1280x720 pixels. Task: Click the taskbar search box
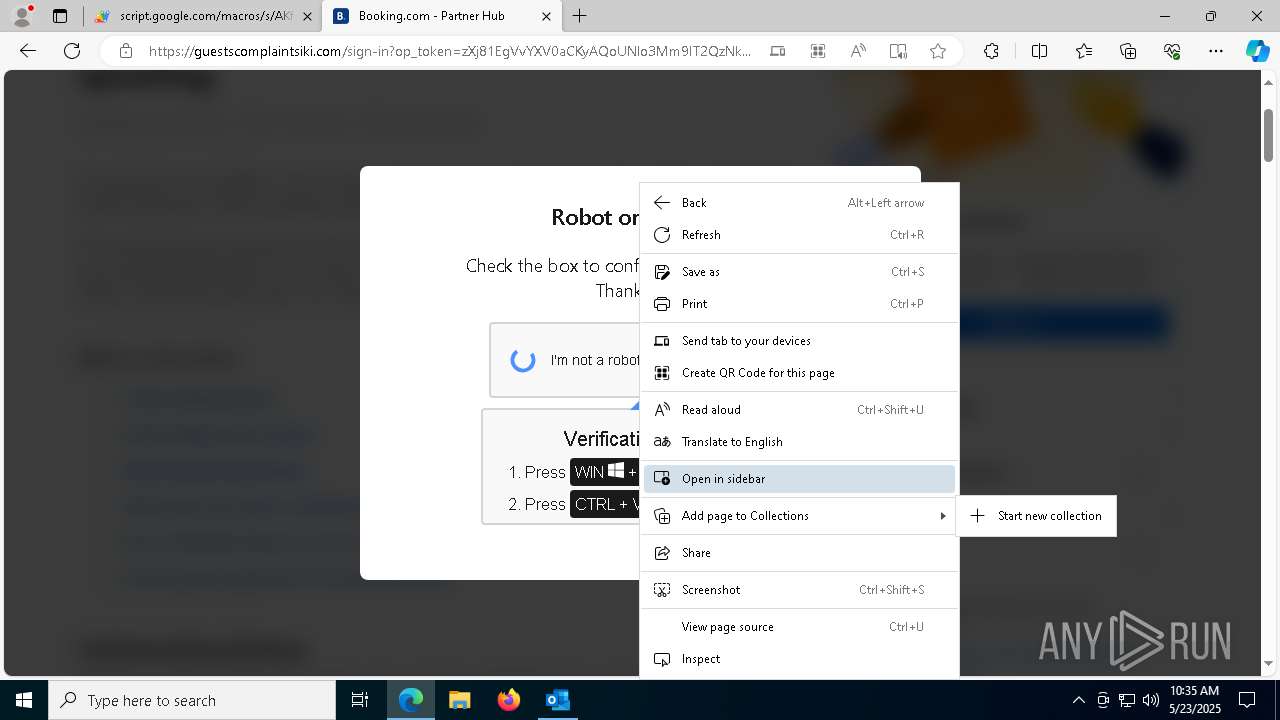192,700
